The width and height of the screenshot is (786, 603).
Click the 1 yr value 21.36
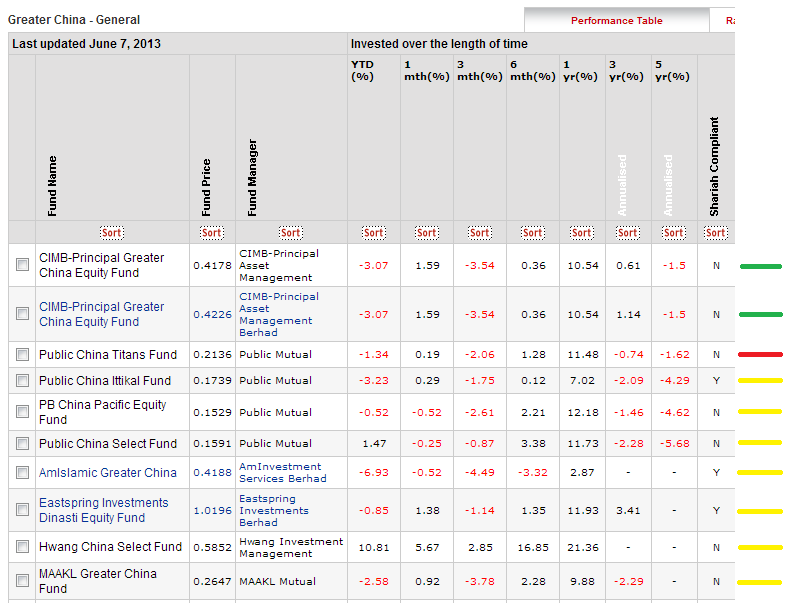[x=582, y=547]
